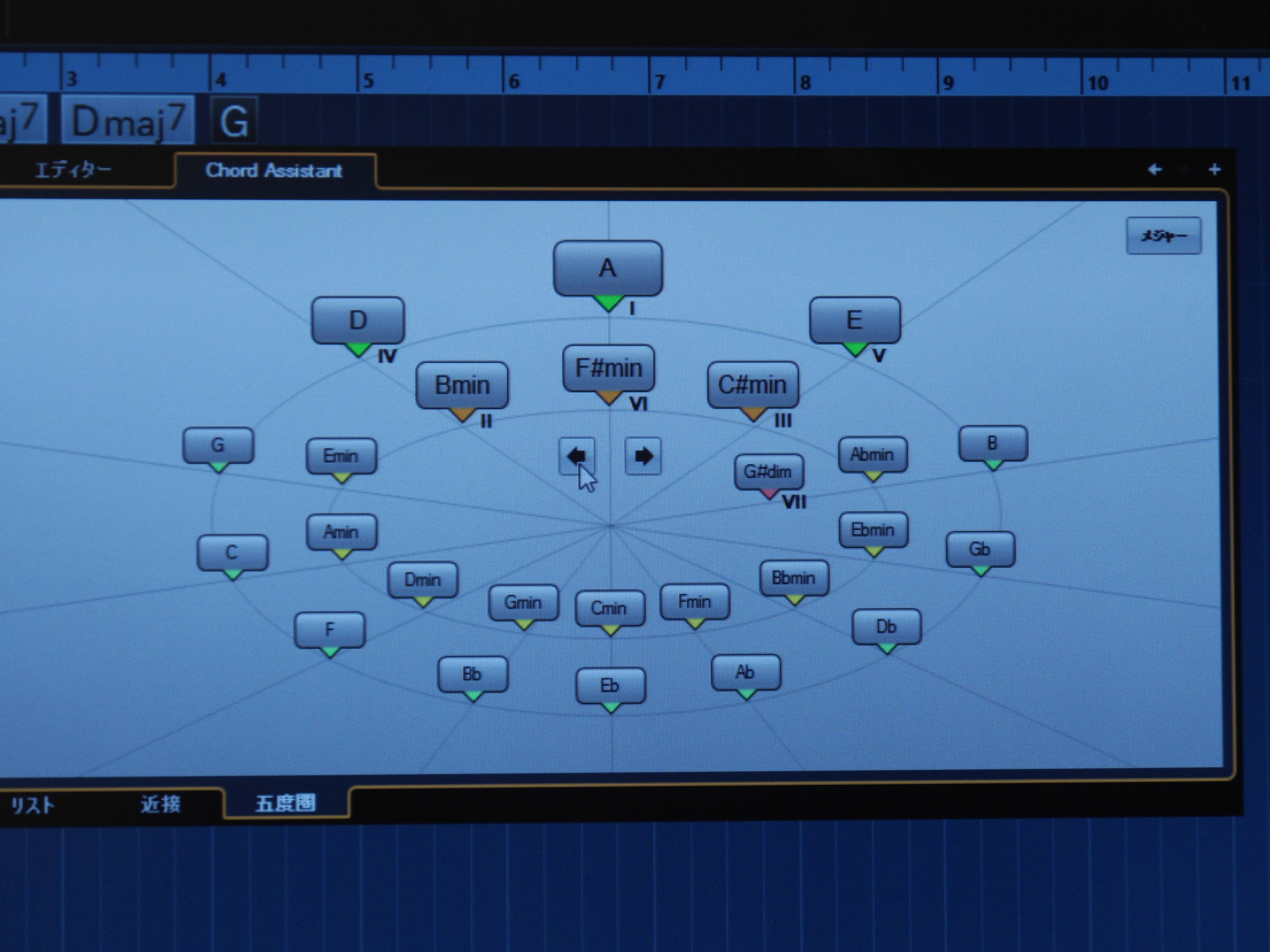Toggle the メジャー scale mode button
The width and height of the screenshot is (1270, 952).
pyautogui.click(x=1163, y=235)
